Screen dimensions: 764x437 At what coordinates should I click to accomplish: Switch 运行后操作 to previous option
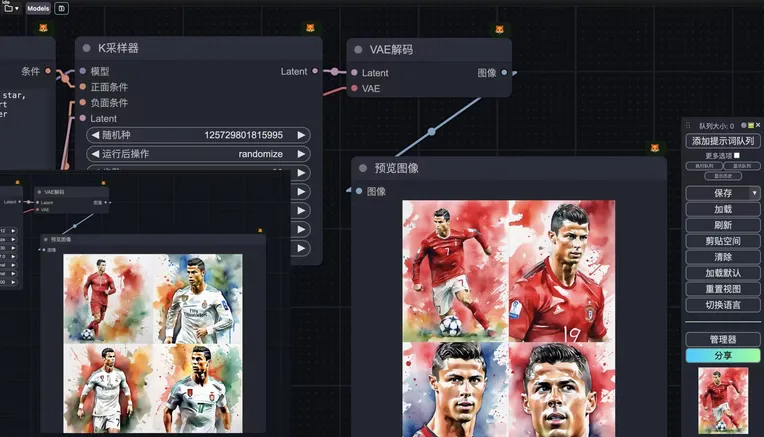pyautogui.click(x=95, y=154)
